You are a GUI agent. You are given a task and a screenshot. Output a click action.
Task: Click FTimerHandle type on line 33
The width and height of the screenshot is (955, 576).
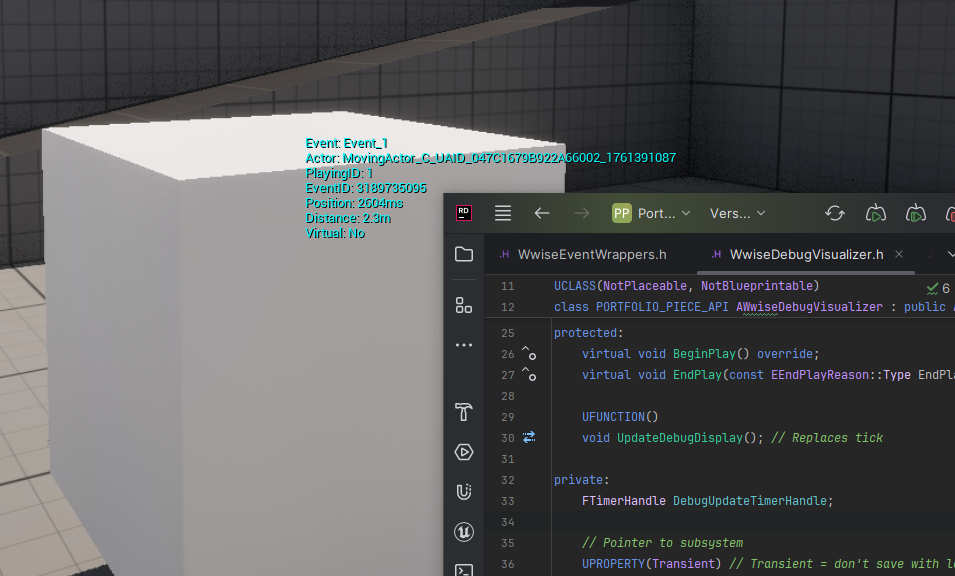click(x=623, y=500)
